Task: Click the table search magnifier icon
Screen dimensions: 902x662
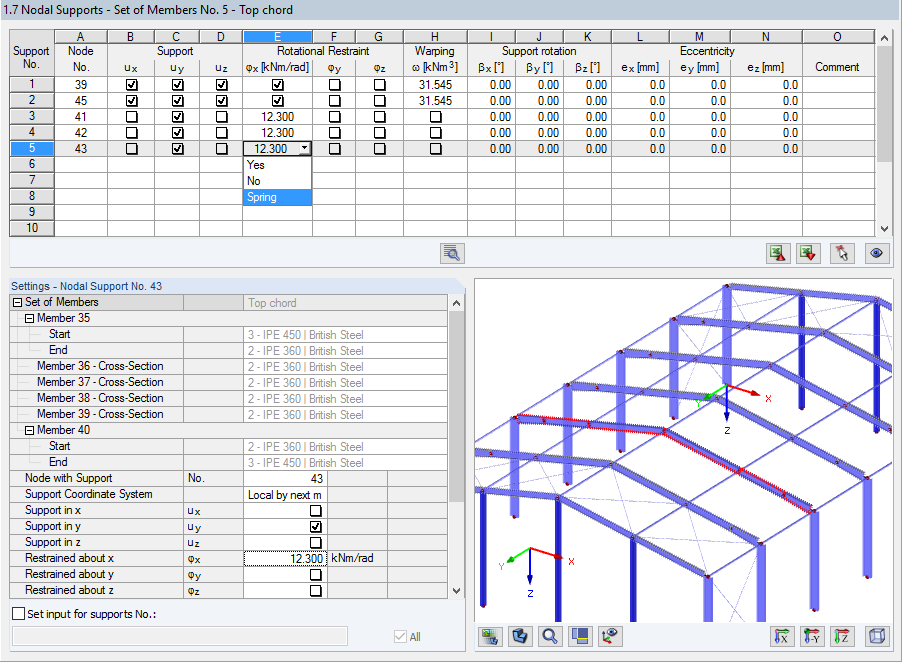Action: [x=452, y=254]
